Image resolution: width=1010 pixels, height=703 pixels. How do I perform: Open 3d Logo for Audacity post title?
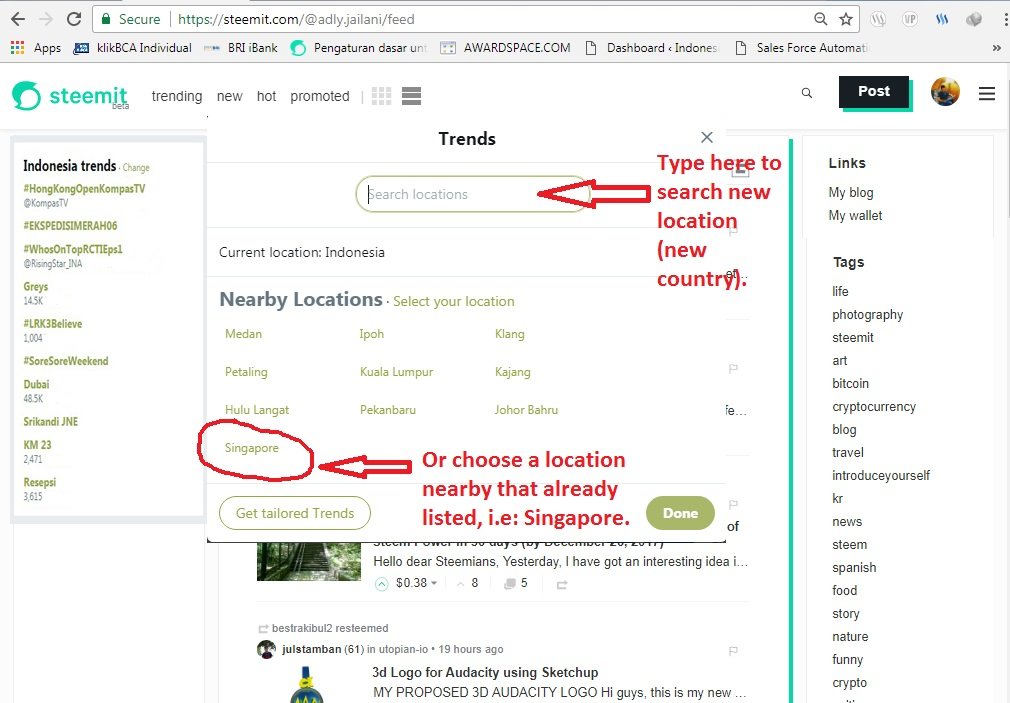(485, 672)
